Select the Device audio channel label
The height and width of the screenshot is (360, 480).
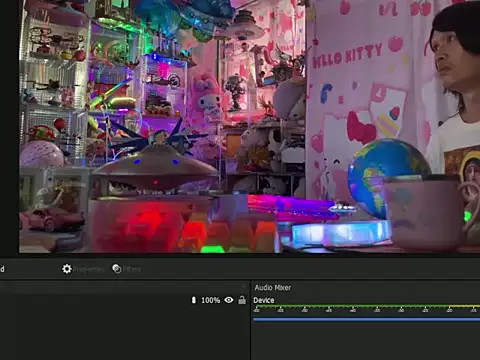(x=264, y=300)
